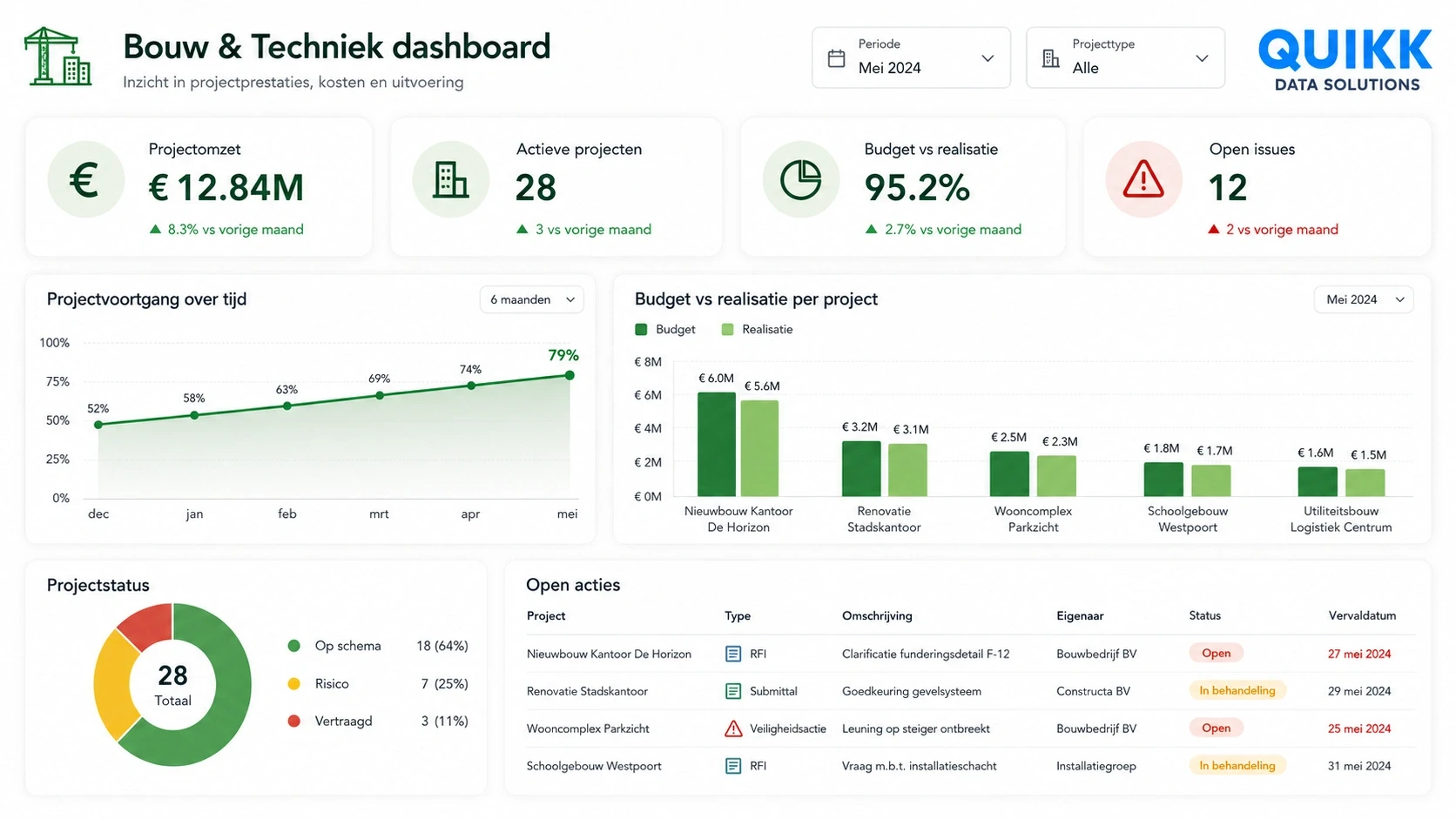
Task: Click Nieuwbouw Kantoor De Horizon in actions table
Action: [x=609, y=654]
